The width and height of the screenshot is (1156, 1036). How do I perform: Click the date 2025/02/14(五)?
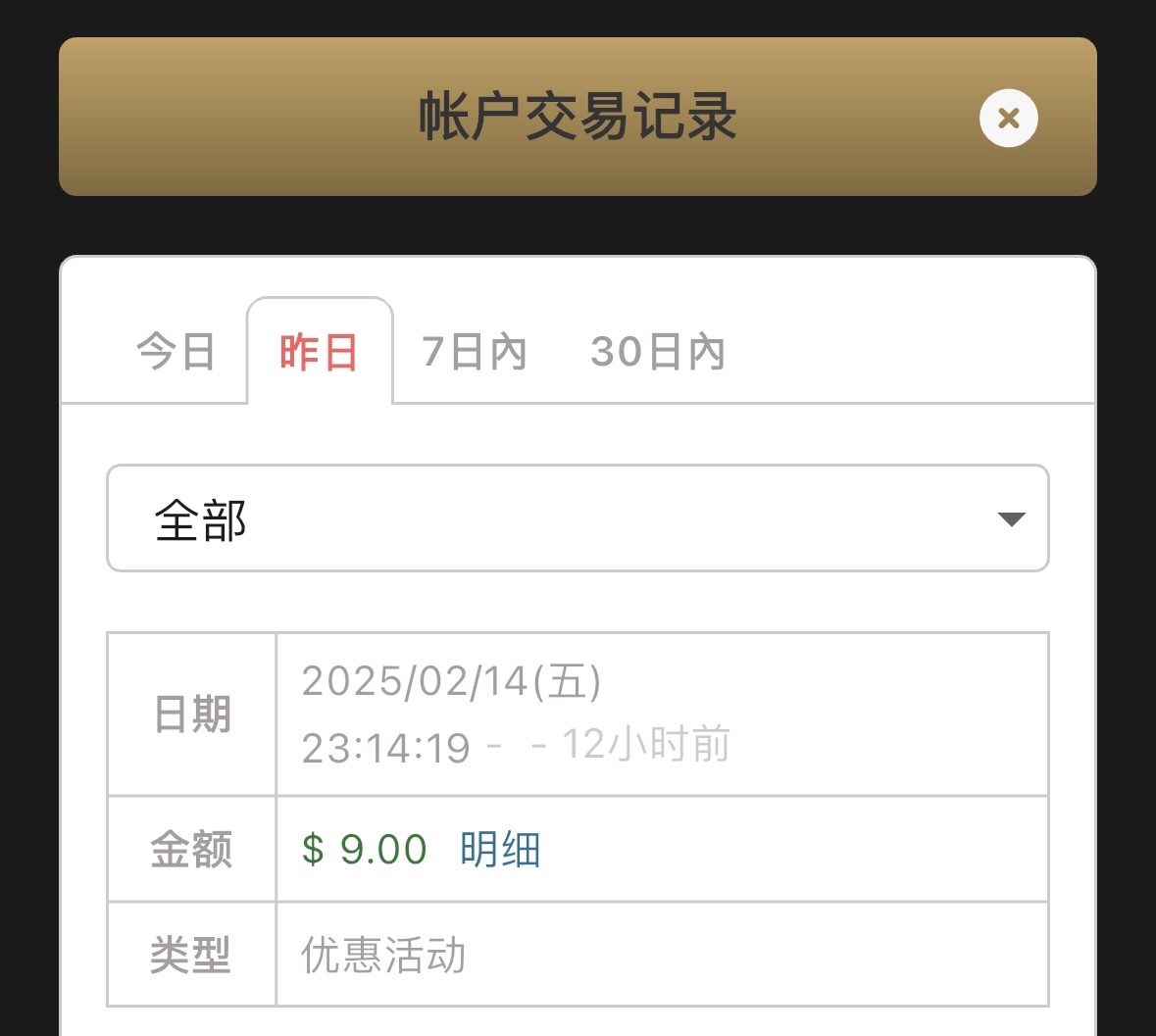pos(451,681)
